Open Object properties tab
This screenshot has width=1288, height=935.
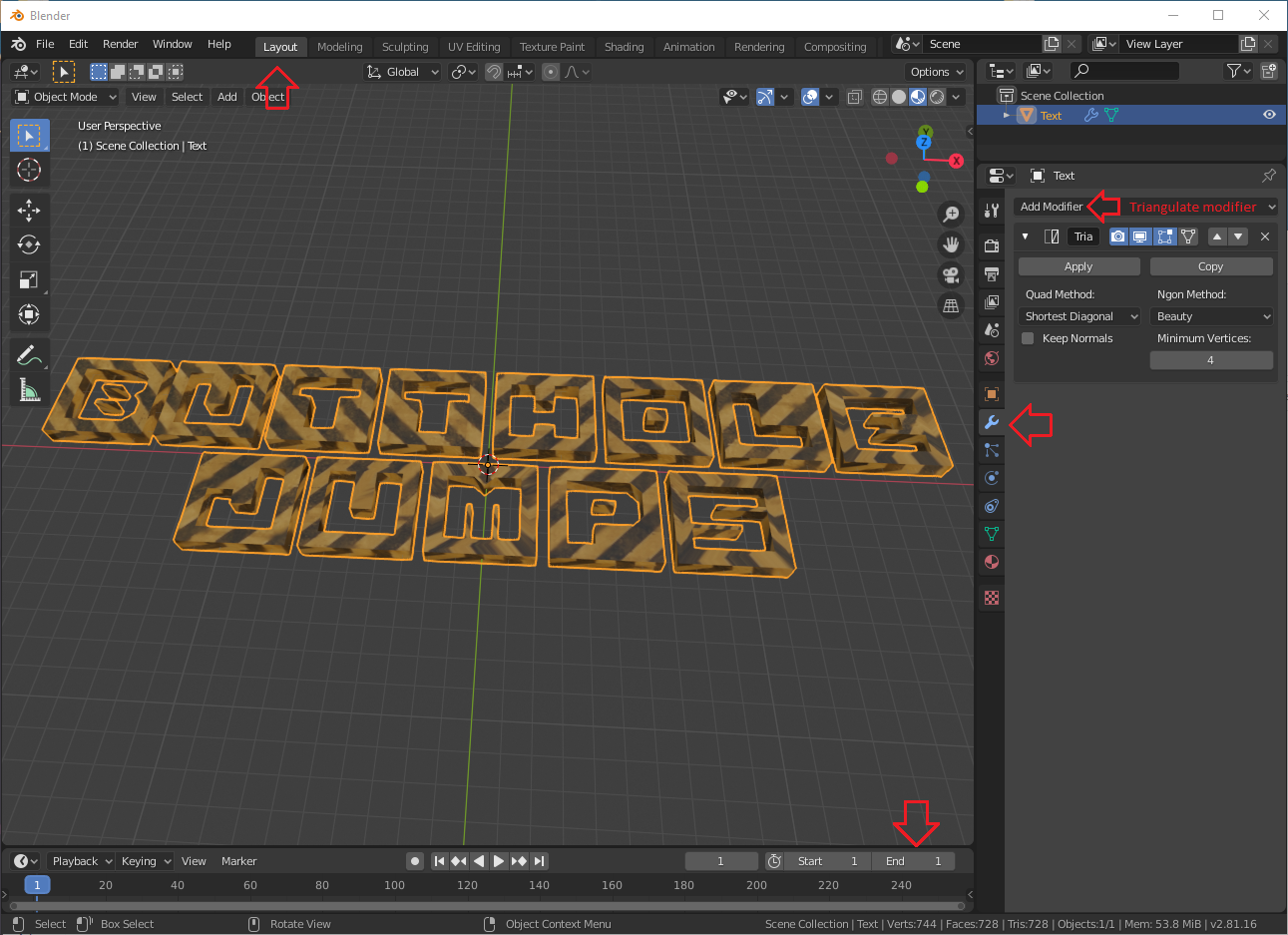tap(992, 394)
